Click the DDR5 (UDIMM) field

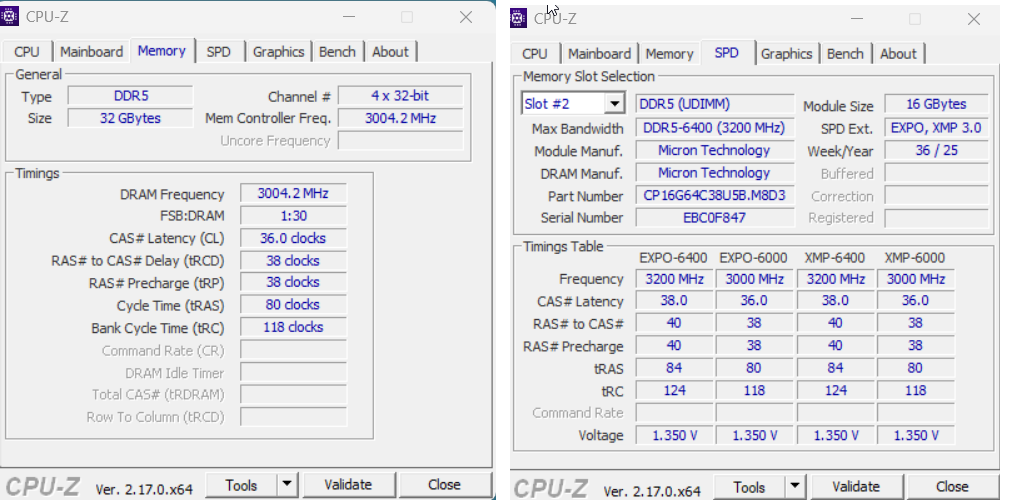pos(715,104)
